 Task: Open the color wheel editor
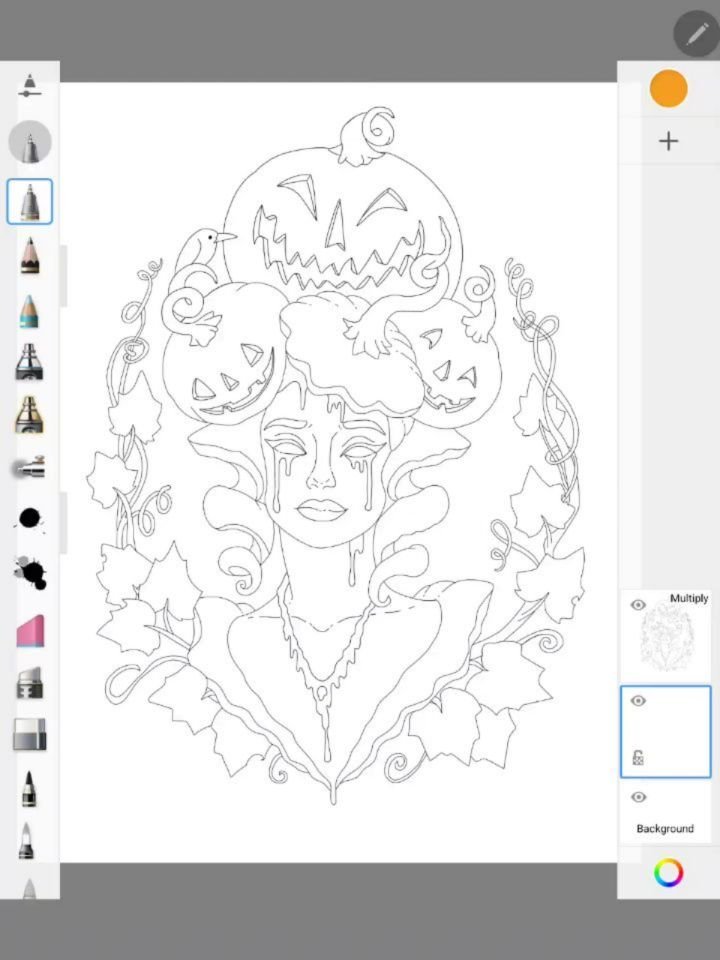coord(668,872)
